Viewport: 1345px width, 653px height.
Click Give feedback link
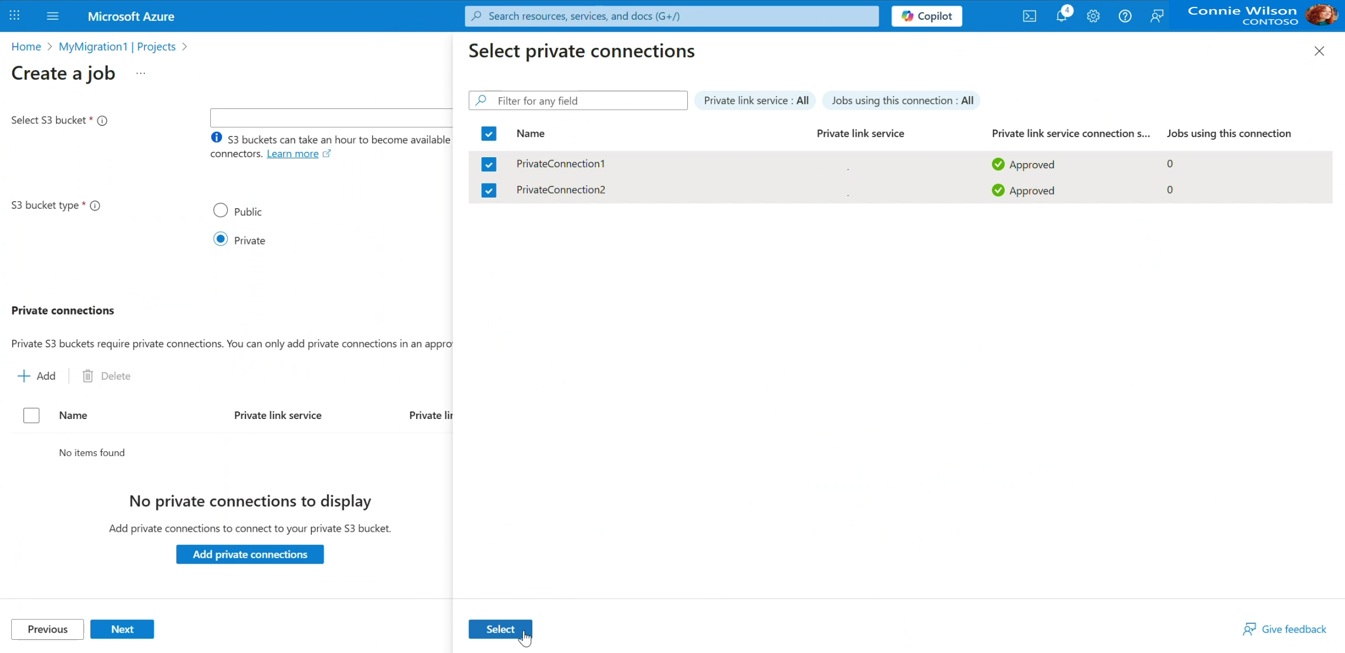click(1284, 629)
